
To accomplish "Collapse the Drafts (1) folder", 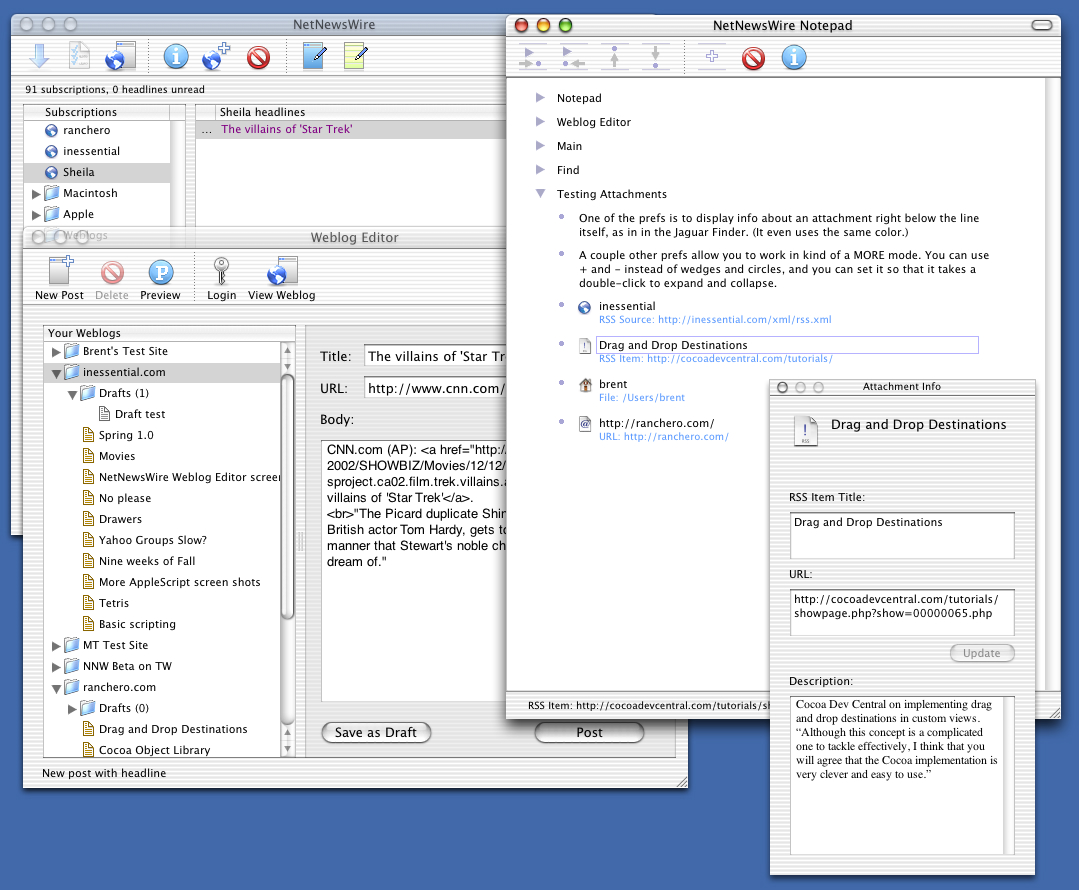I will (72, 394).
